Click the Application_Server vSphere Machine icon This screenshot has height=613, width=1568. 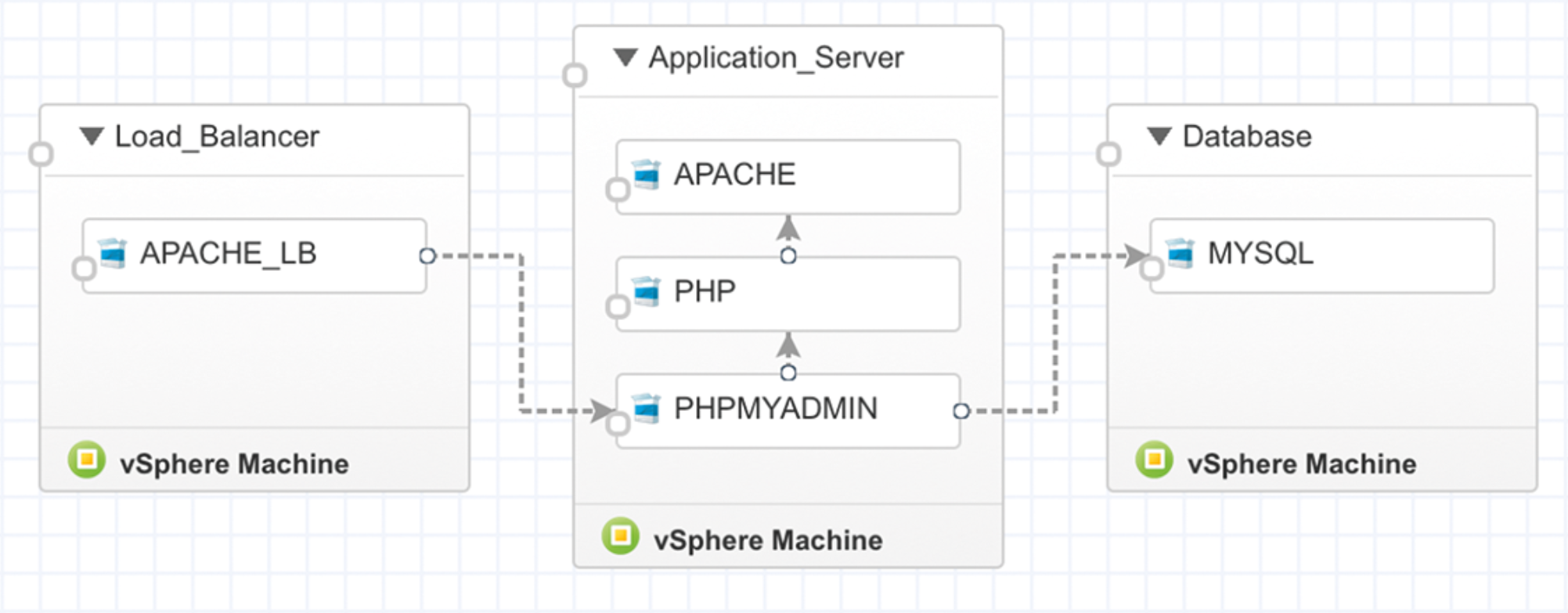[621, 535]
